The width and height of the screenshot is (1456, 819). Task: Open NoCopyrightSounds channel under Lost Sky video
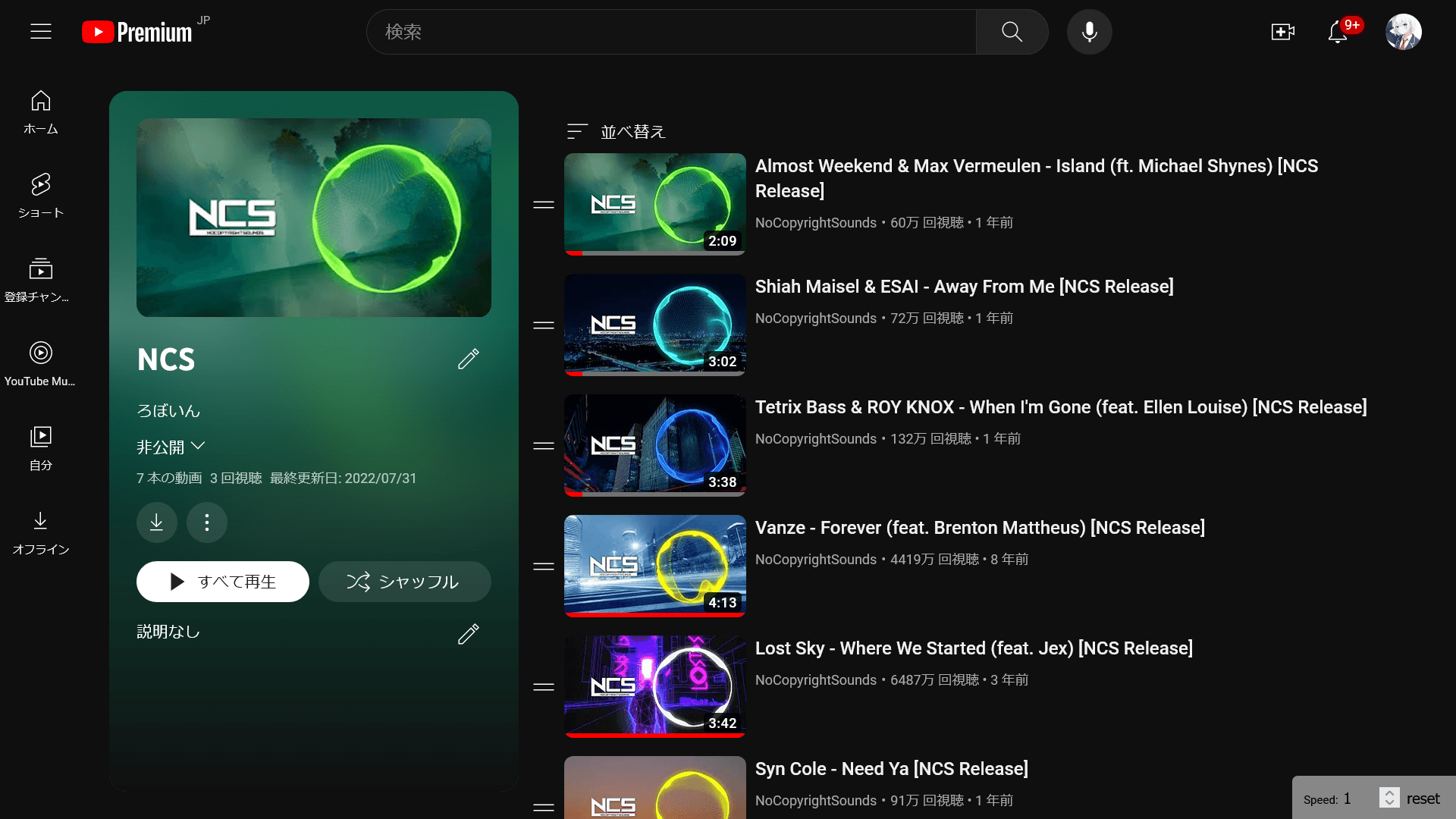tap(816, 680)
